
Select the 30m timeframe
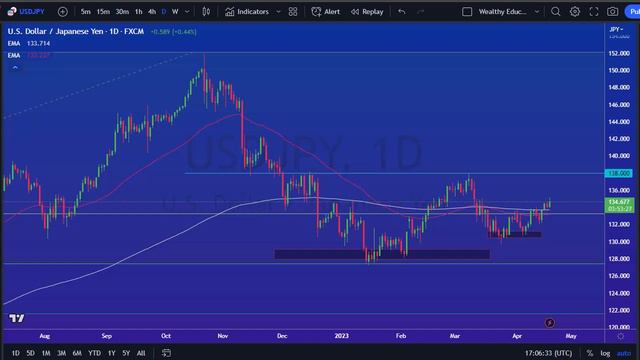pyautogui.click(x=122, y=12)
